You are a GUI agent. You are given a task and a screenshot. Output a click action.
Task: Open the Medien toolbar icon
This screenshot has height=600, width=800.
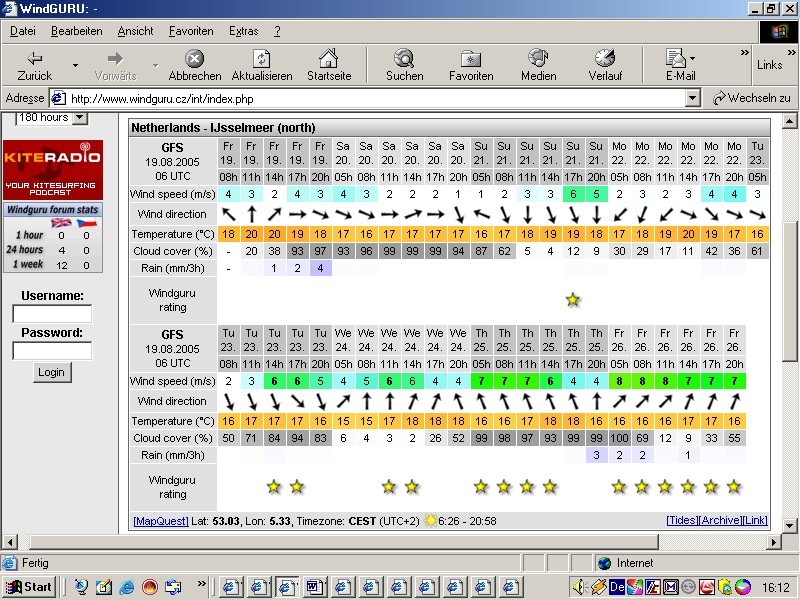538,59
